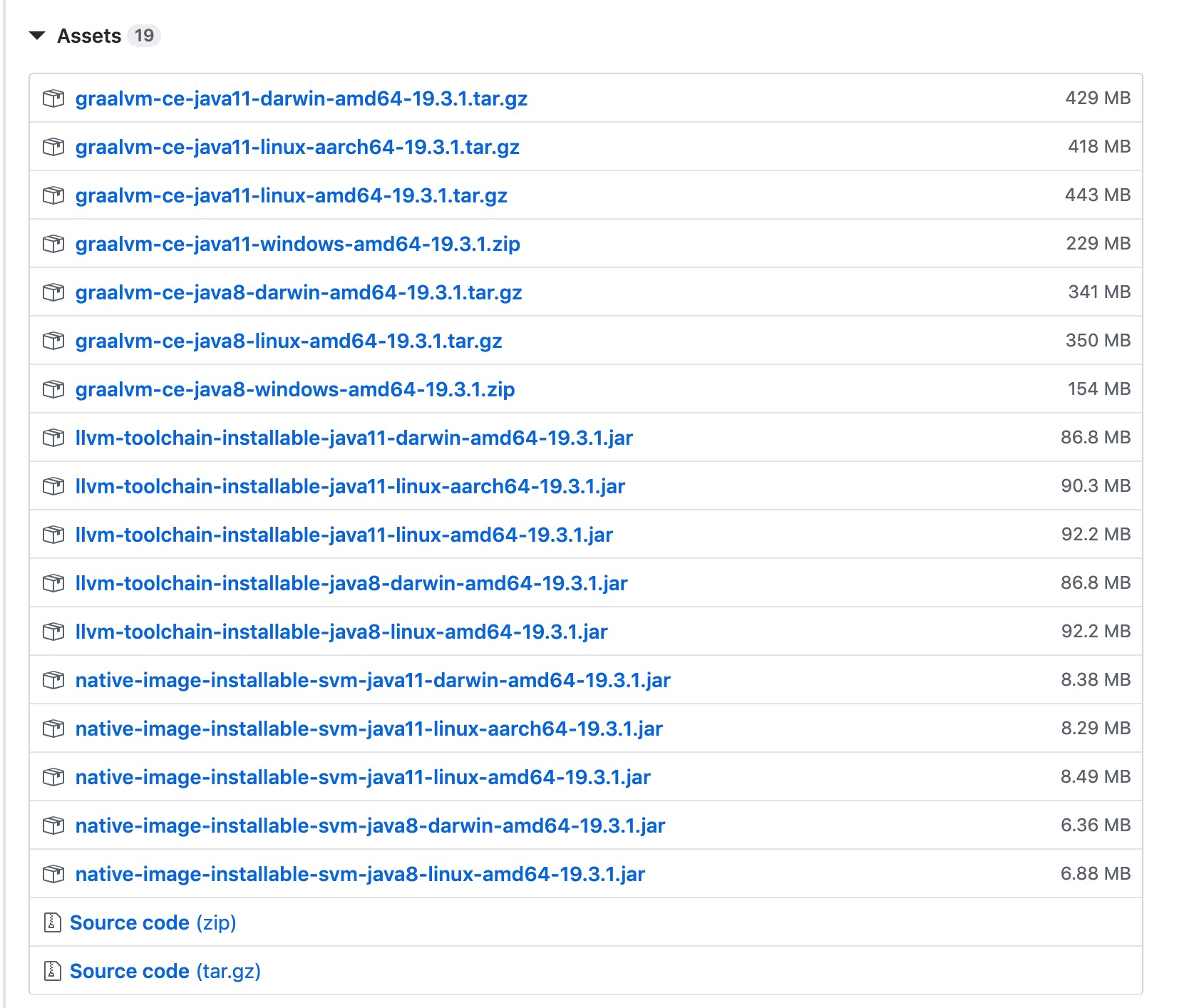
Task: Click package icon for llvm-toolchain java11 darwin jar
Action: (x=53, y=438)
